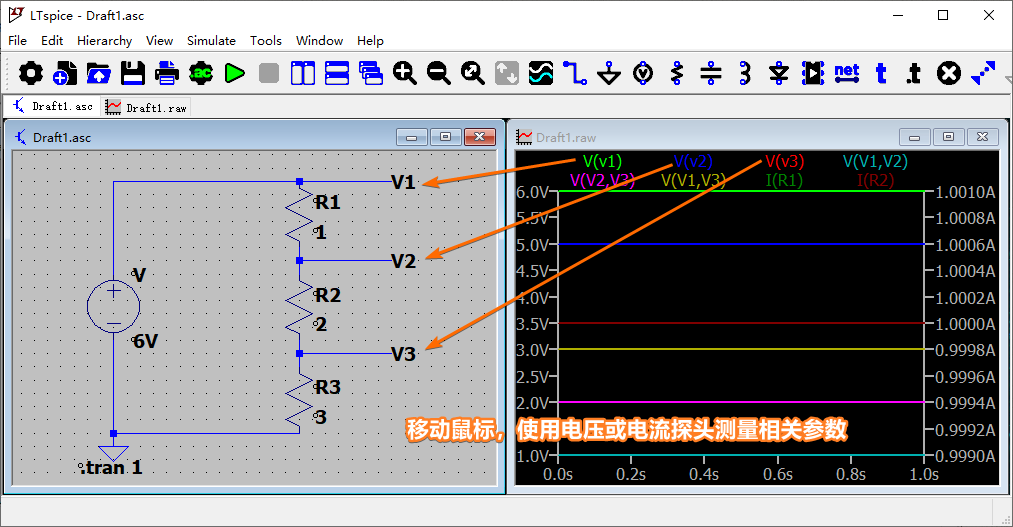The width and height of the screenshot is (1013, 527).
Task: Open the View menu
Action: [159, 41]
